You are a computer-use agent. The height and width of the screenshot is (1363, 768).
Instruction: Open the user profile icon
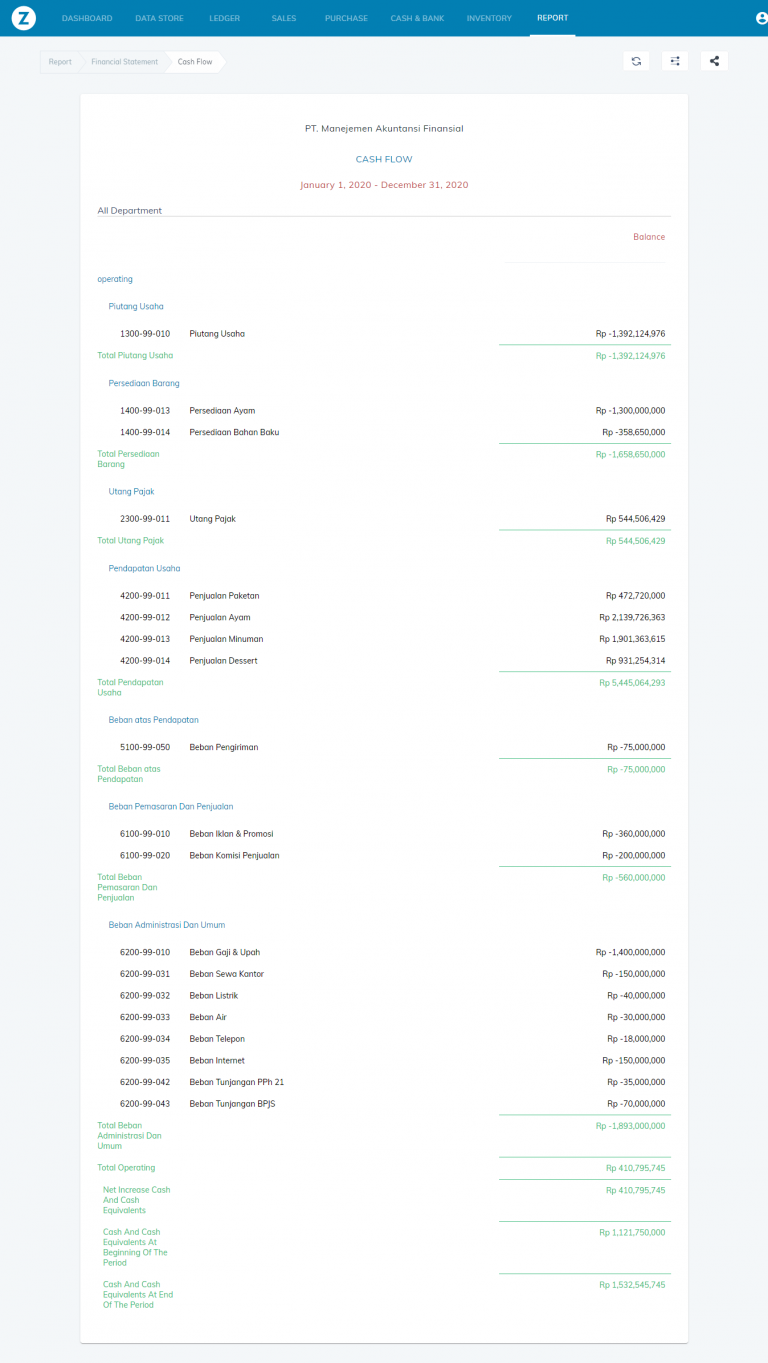[x=762, y=18]
